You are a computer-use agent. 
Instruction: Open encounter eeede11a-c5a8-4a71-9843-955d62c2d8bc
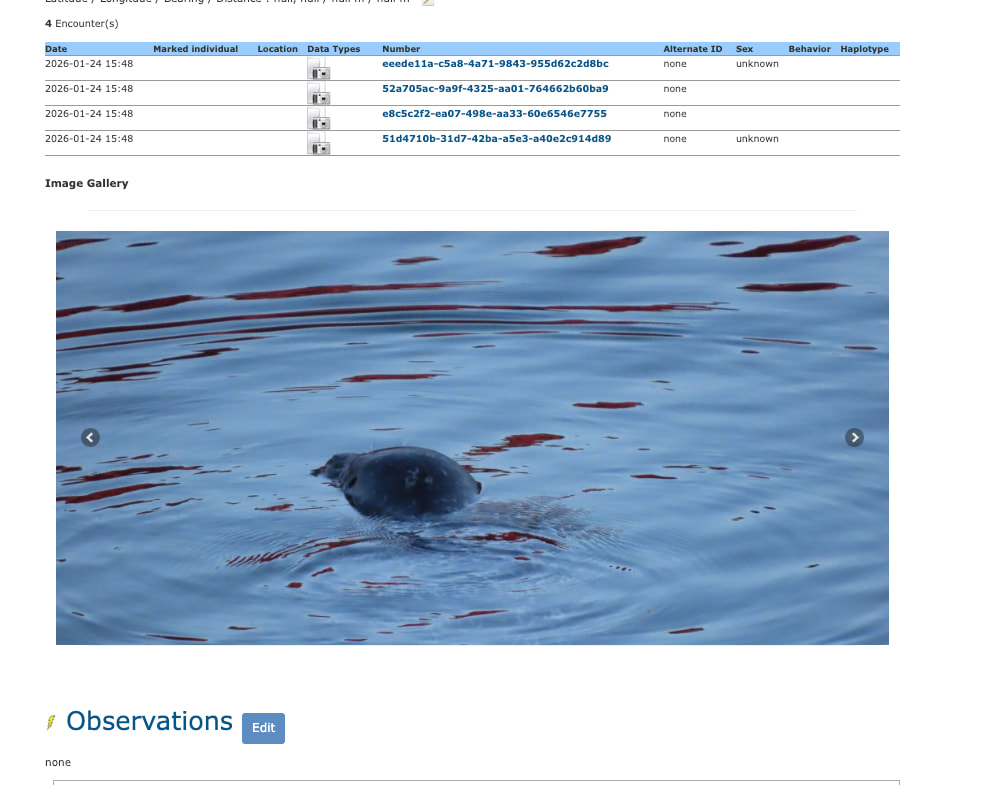pos(495,64)
